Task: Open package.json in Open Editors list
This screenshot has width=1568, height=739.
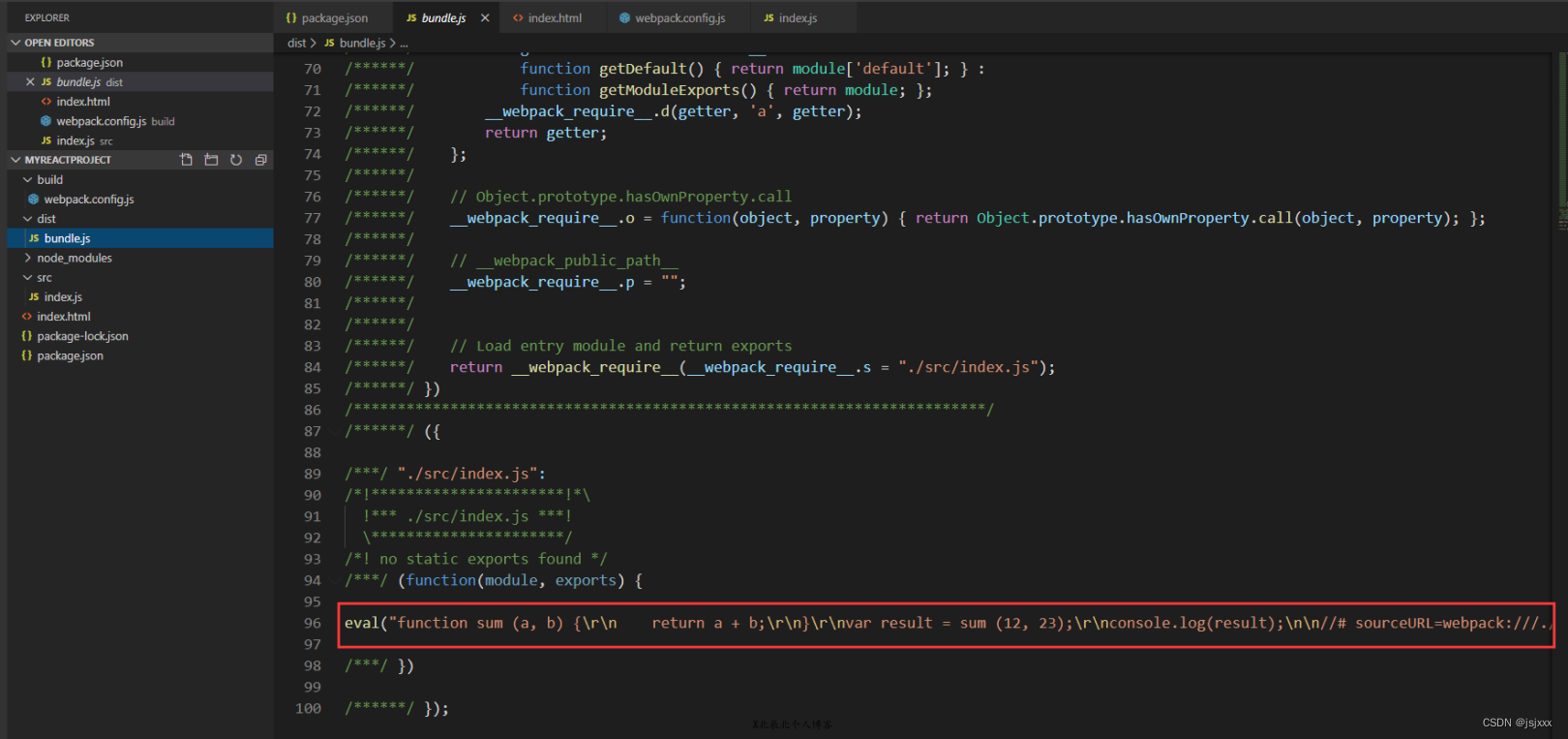Action: pos(140,62)
